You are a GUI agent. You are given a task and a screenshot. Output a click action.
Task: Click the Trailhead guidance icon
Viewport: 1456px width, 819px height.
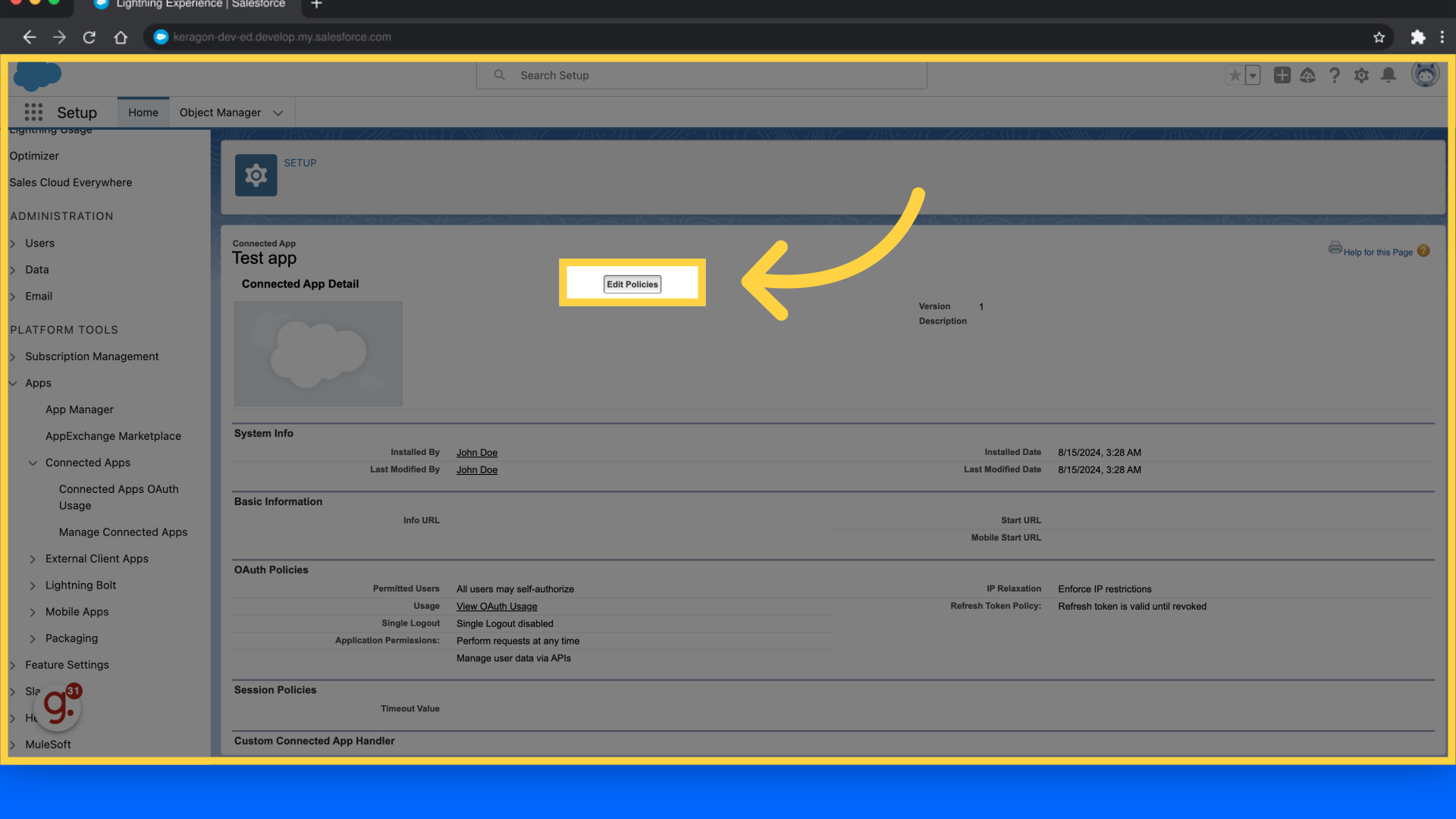click(x=1308, y=75)
